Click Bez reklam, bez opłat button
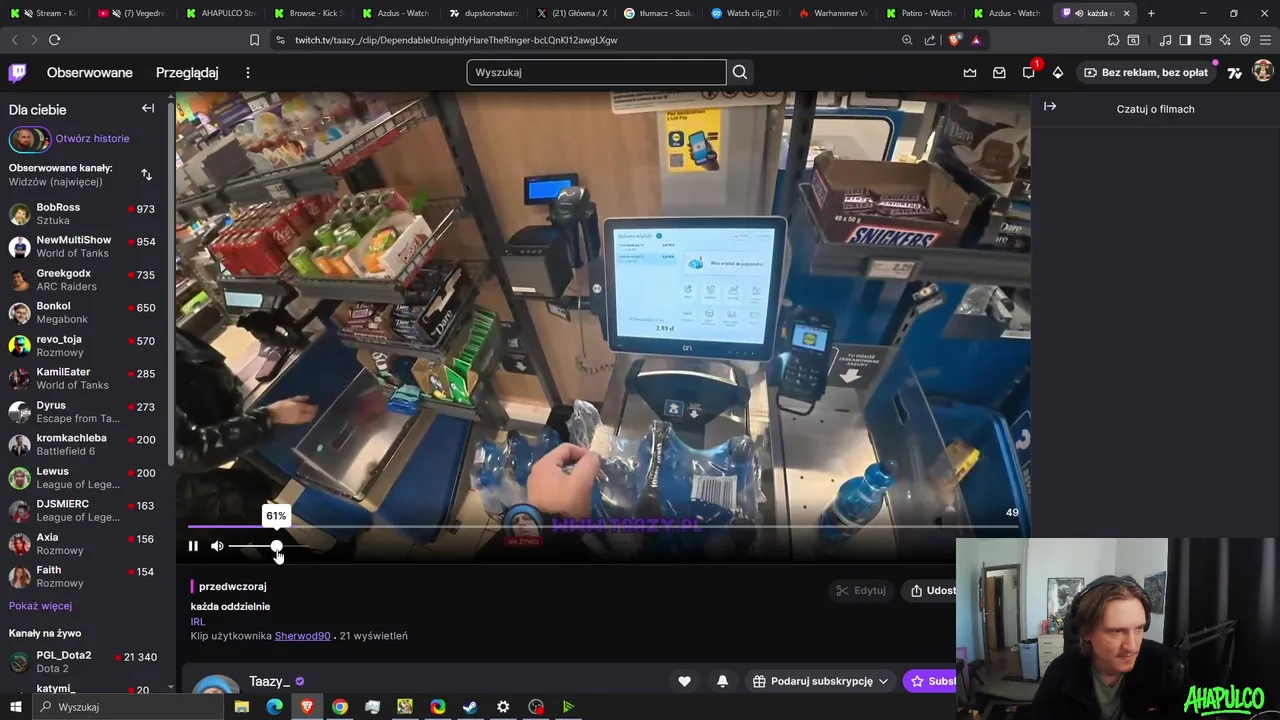This screenshot has width=1280, height=720. [x=1146, y=72]
